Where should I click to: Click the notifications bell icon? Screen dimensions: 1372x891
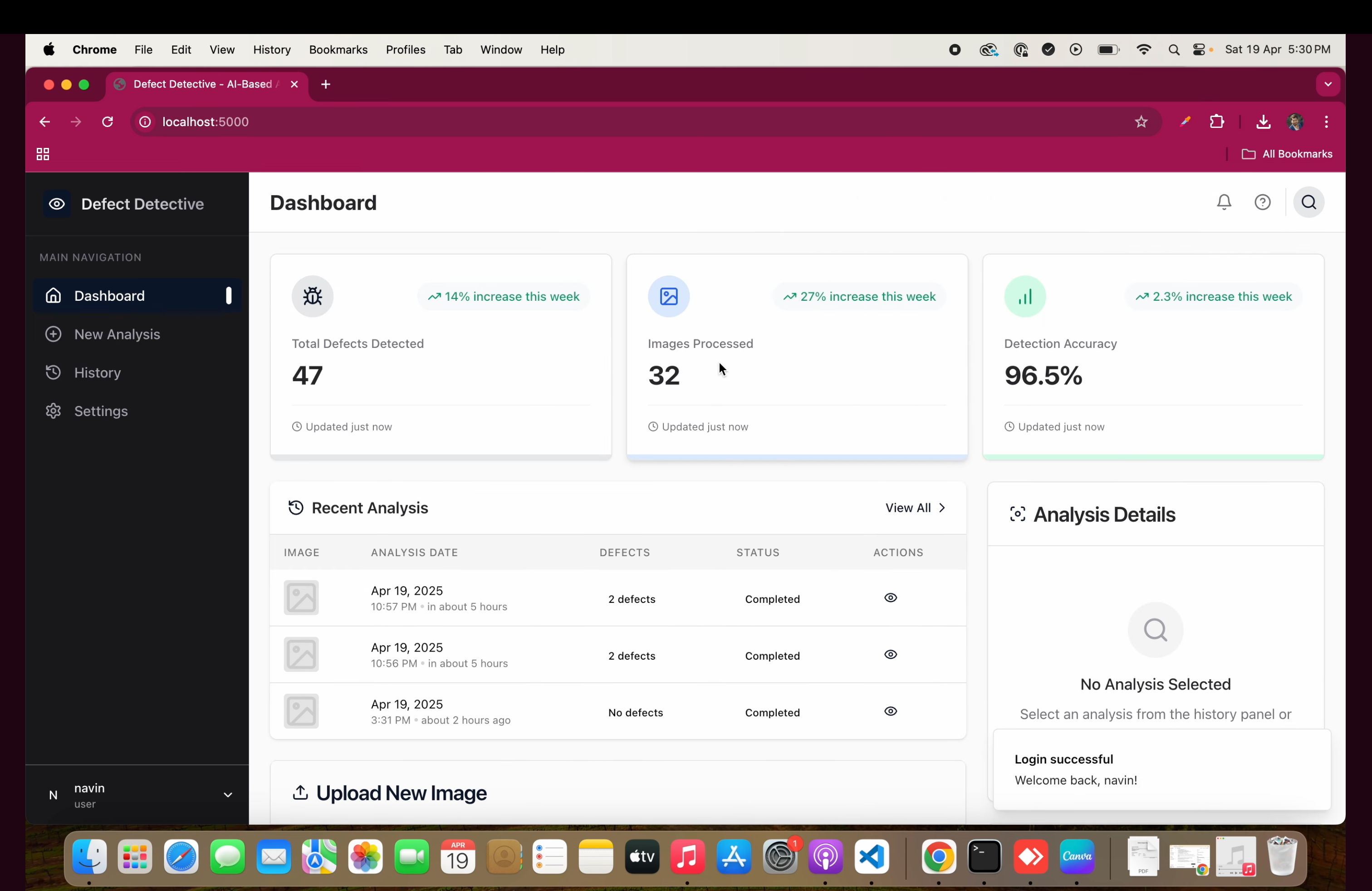click(1224, 202)
